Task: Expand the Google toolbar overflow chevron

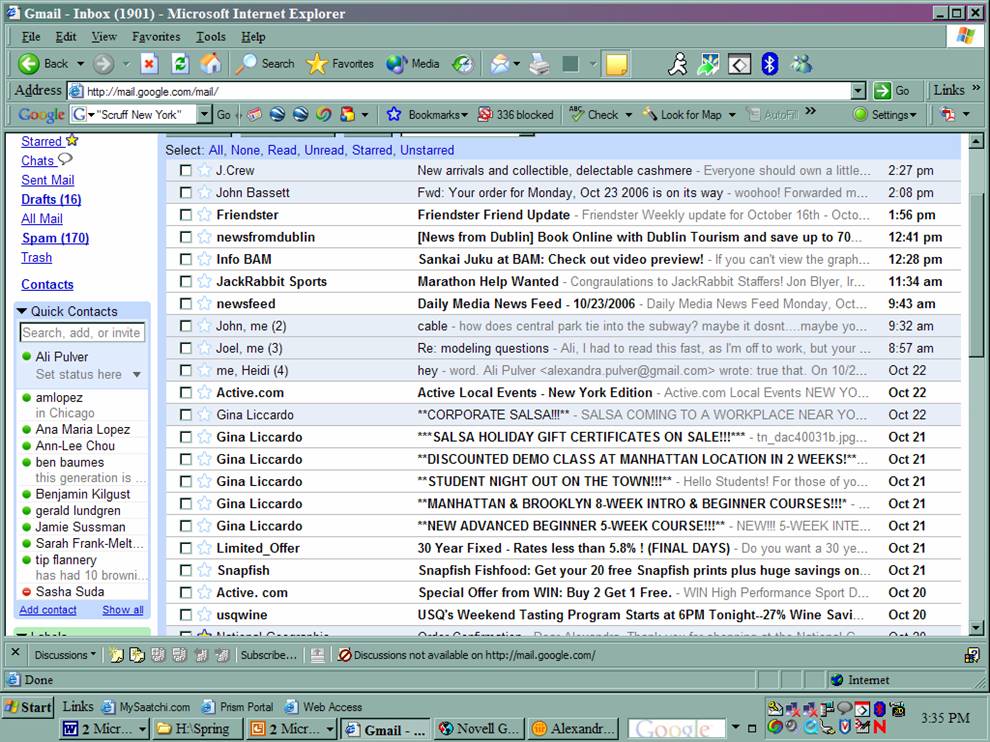Action: click(810, 112)
